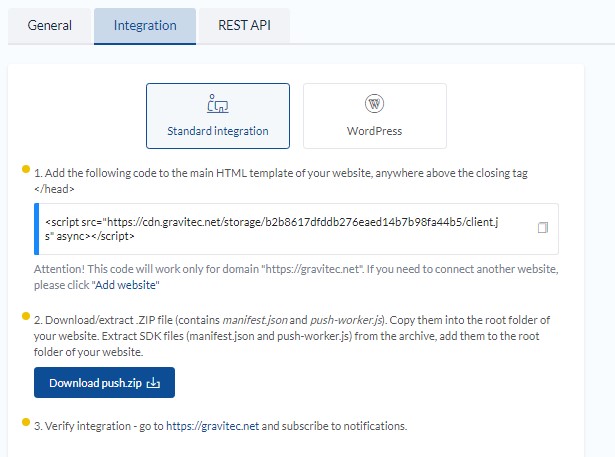Click the yellow bullet beside step 1
This screenshot has width=615, height=457.
(x=26, y=169)
